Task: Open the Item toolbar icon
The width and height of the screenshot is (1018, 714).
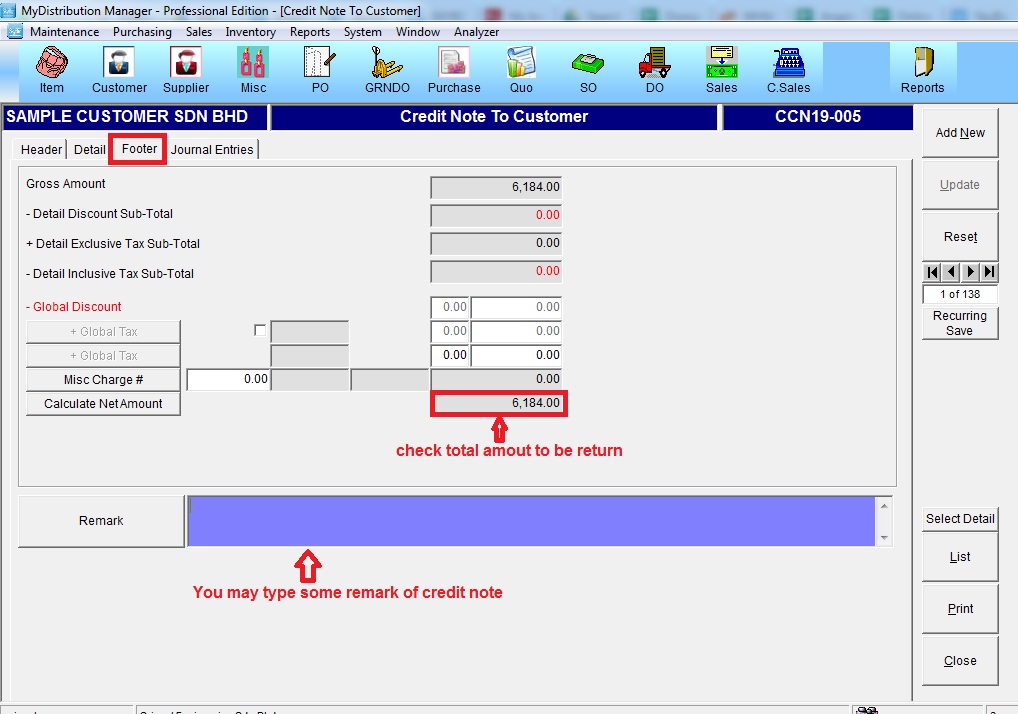Action: point(51,70)
